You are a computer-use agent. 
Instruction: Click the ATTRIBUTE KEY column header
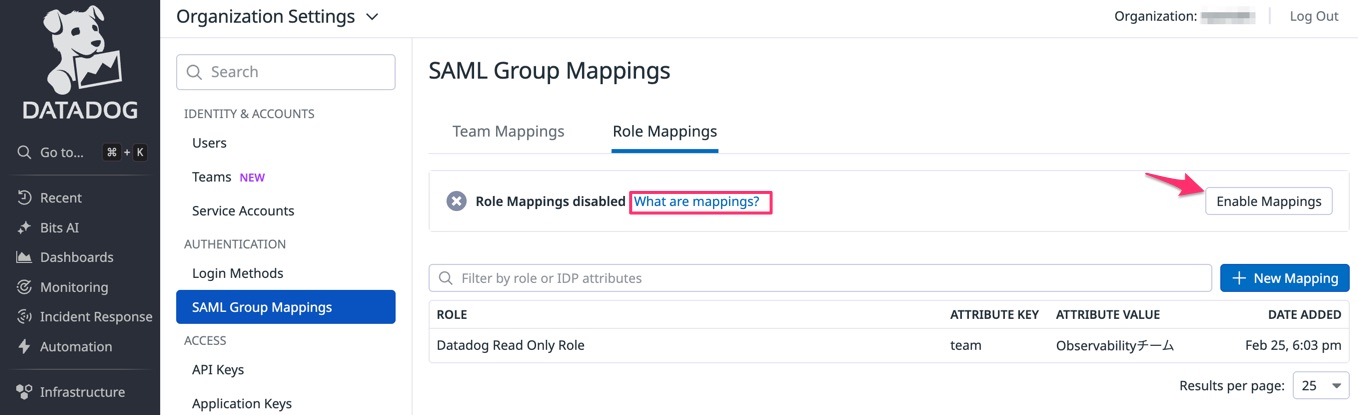tap(995, 315)
